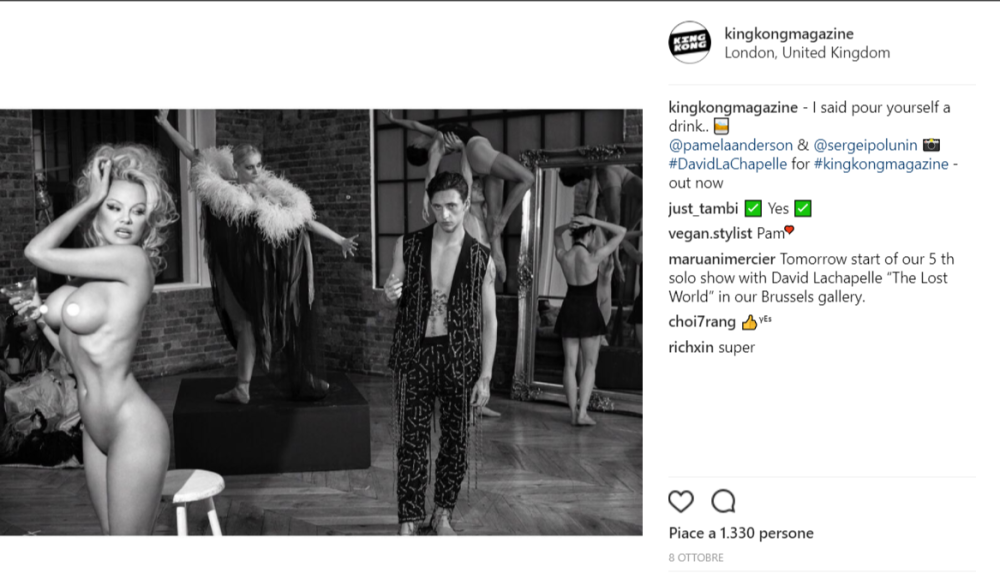1000x573 pixels.
Task: Open the London, United Kingdom location link
Action: click(807, 53)
